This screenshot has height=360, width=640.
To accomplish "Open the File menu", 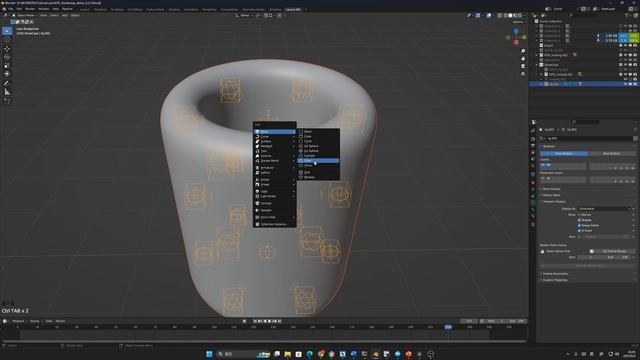I will [x=11, y=9].
